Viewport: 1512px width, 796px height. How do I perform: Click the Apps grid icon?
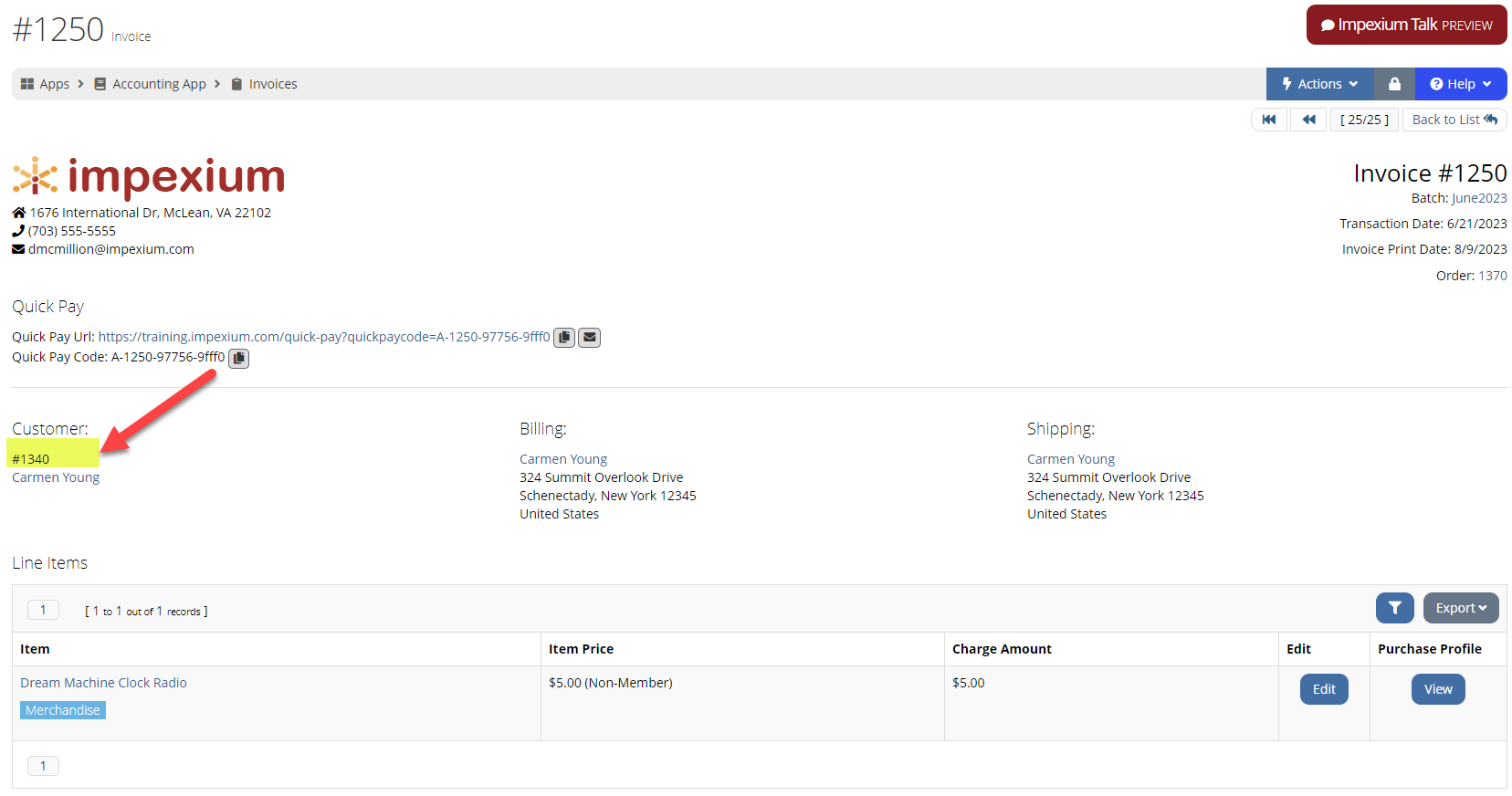(x=27, y=84)
